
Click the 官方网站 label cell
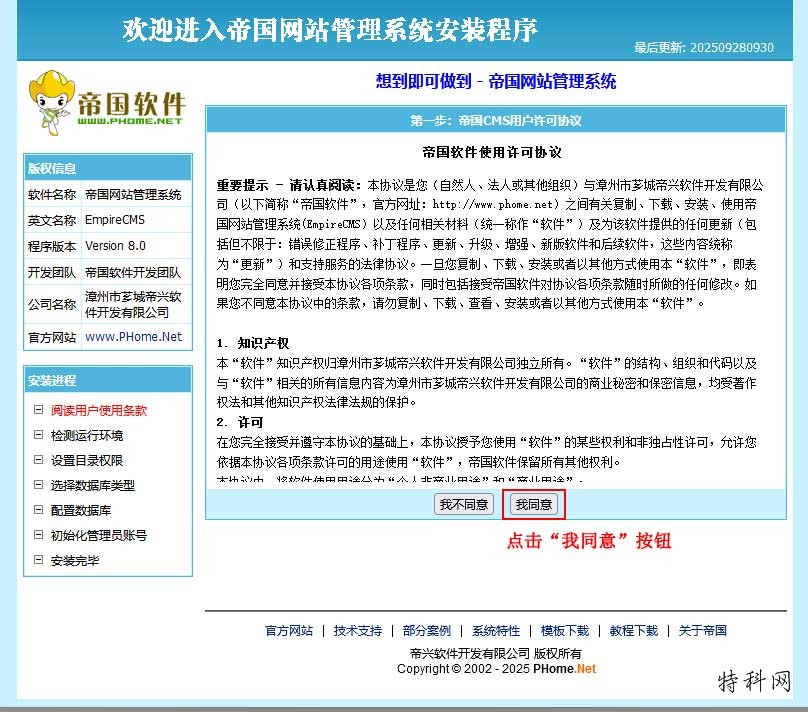[52, 337]
